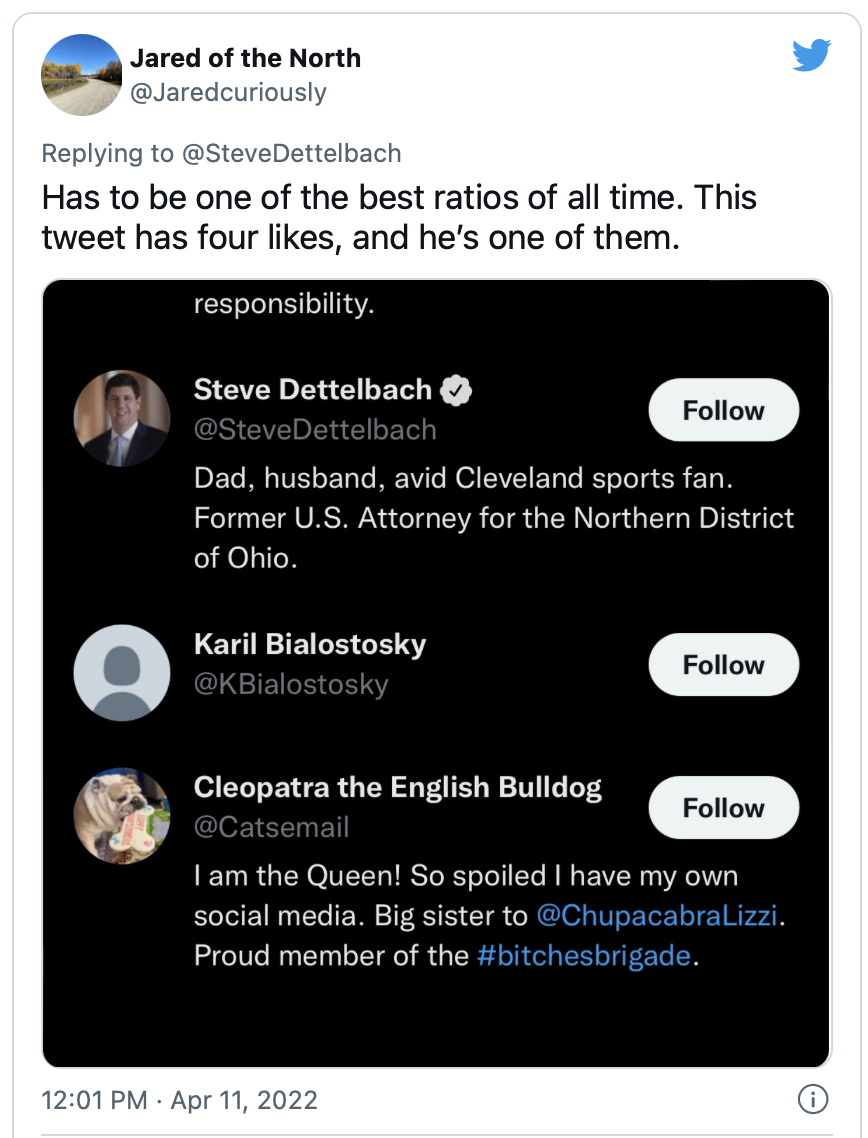Viewport: 868px width, 1138px height.
Task: Click the @KBialostosky handle
Action: click(x=291, y=684)
